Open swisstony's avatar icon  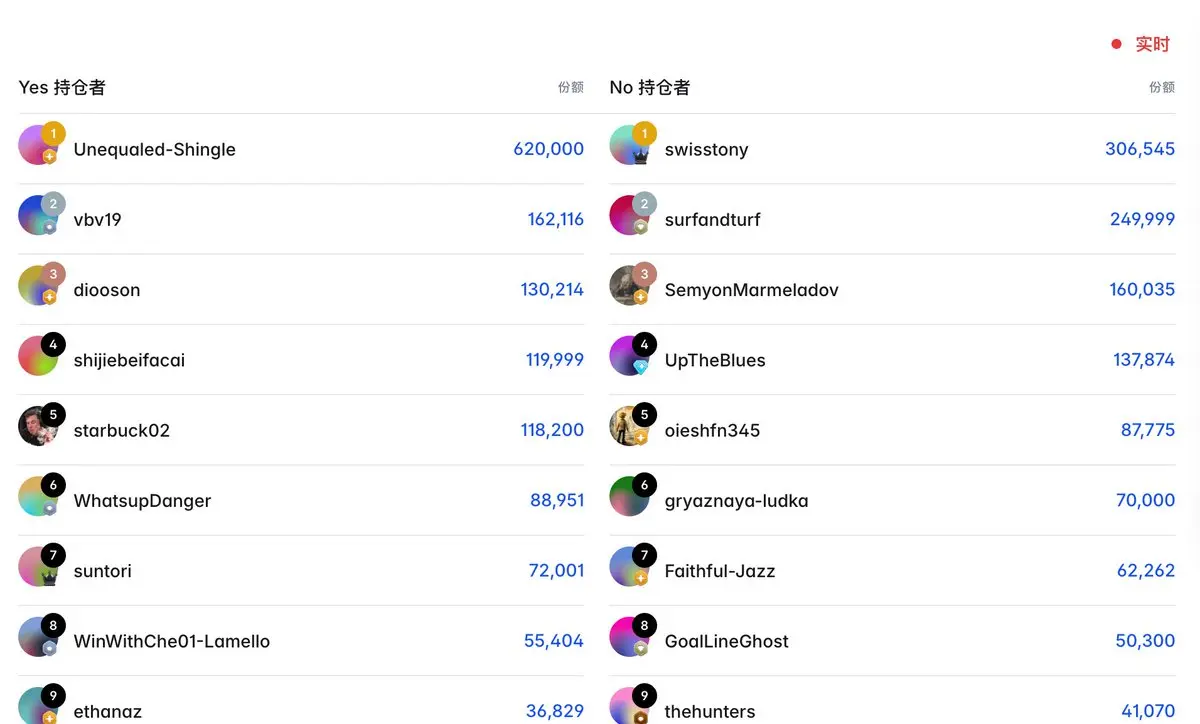coord(629,146)
